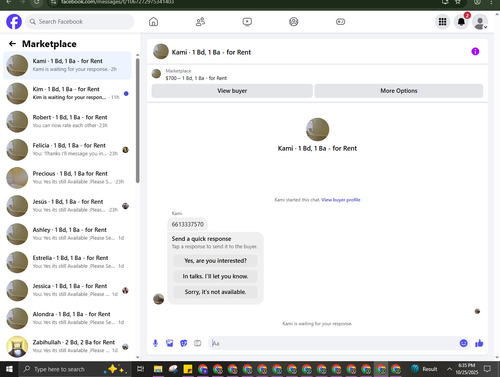500x377 pixels.
Task: Open the Kim conversation
Action: pos(67,93)
